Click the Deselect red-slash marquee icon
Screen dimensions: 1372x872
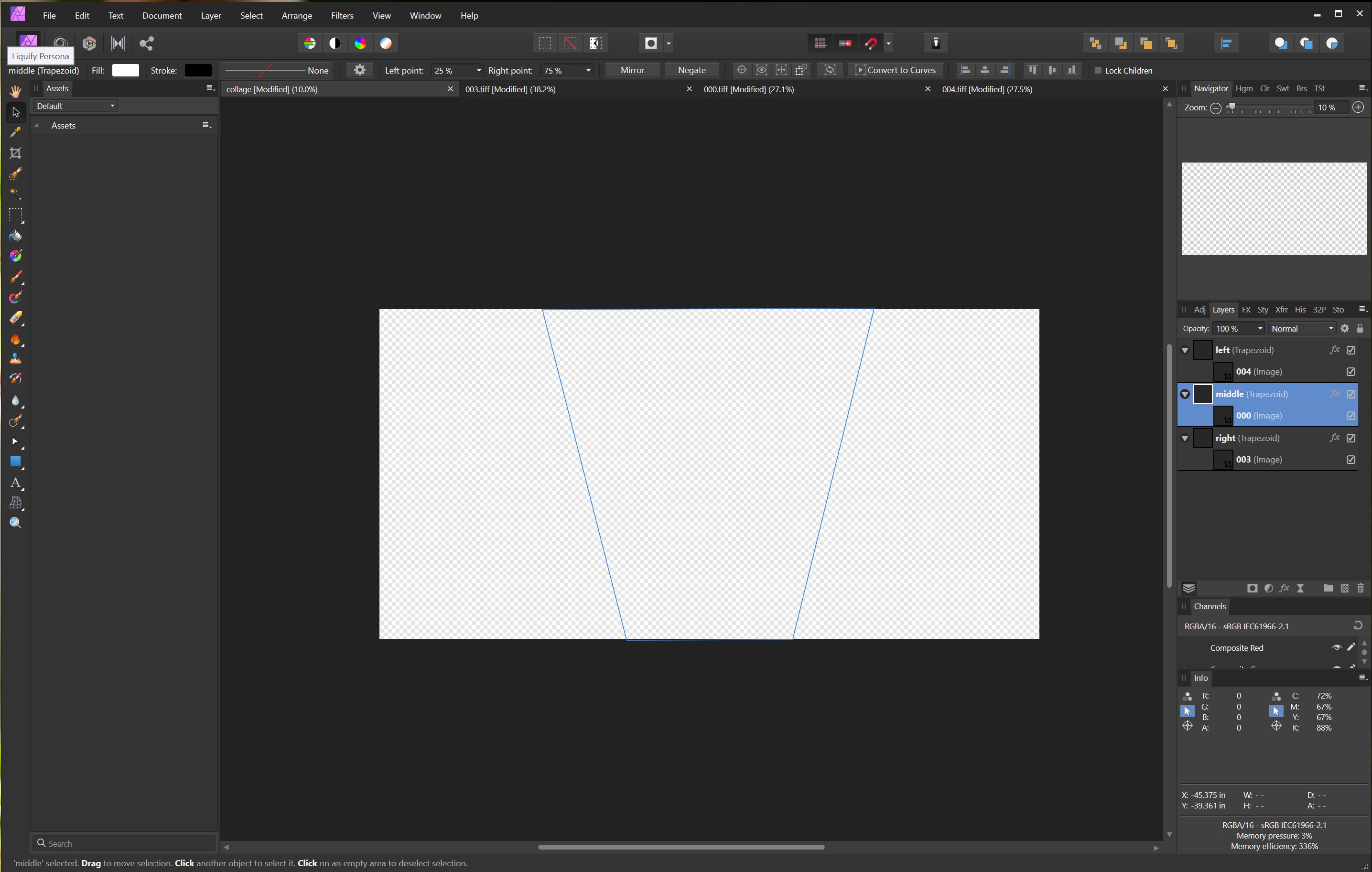pos(570,43)
